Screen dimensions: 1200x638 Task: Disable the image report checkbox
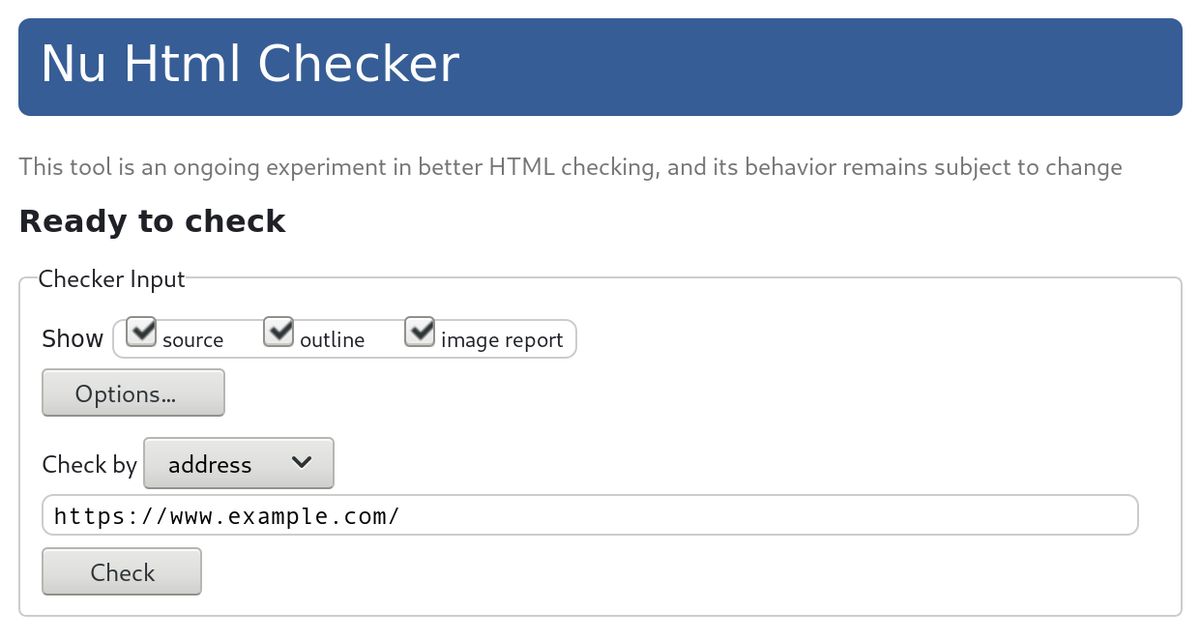[420, 332]
